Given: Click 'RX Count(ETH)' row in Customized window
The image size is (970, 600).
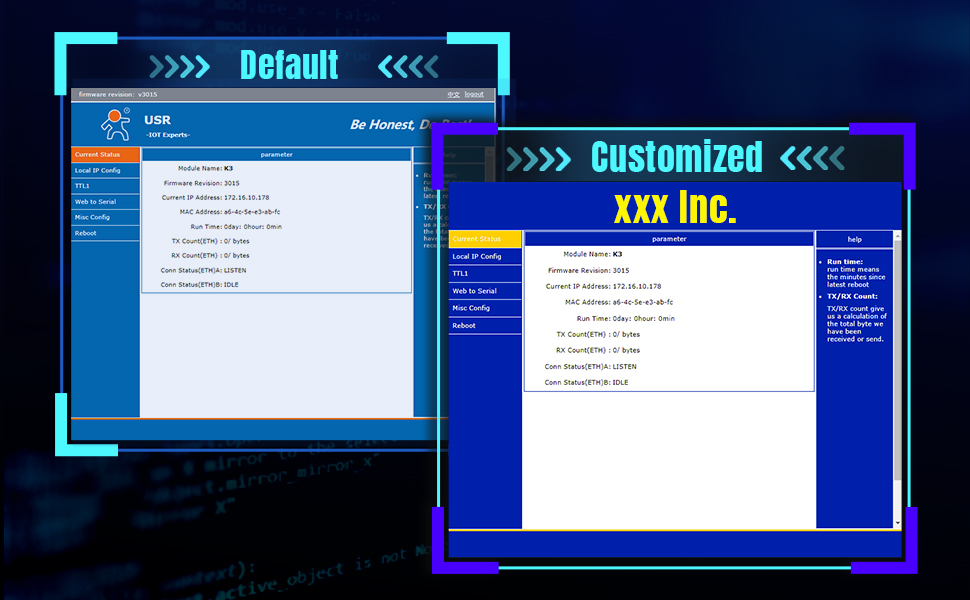Looking at the screenshot, I should 598,350.
